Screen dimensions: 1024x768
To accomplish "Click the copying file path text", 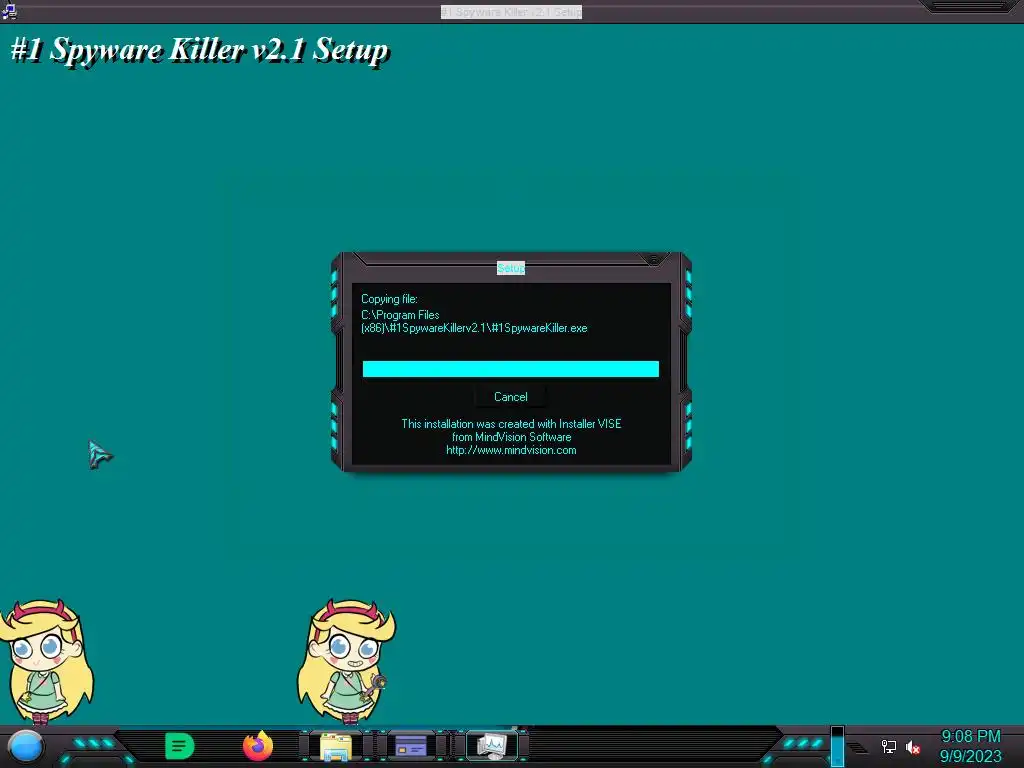I will coord(474,321).
